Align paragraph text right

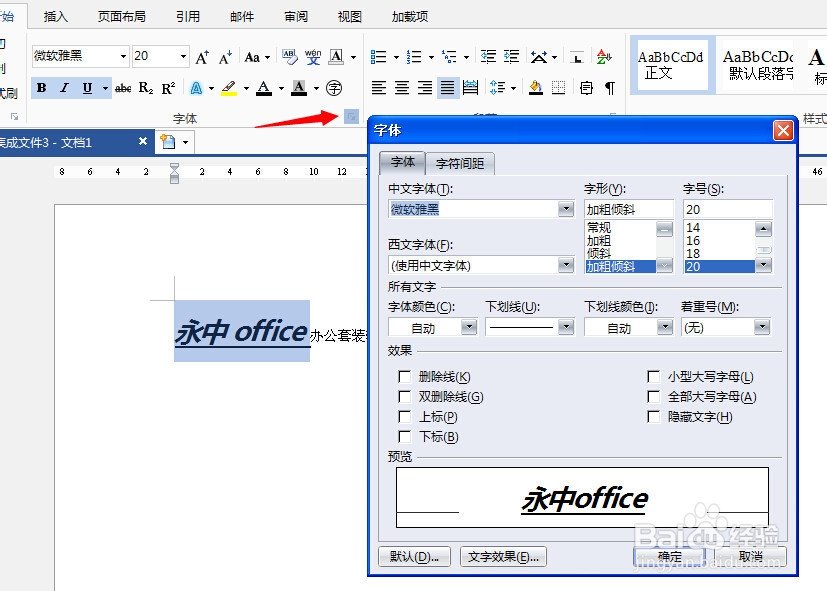pyautogui.click(x=425, y=88)
